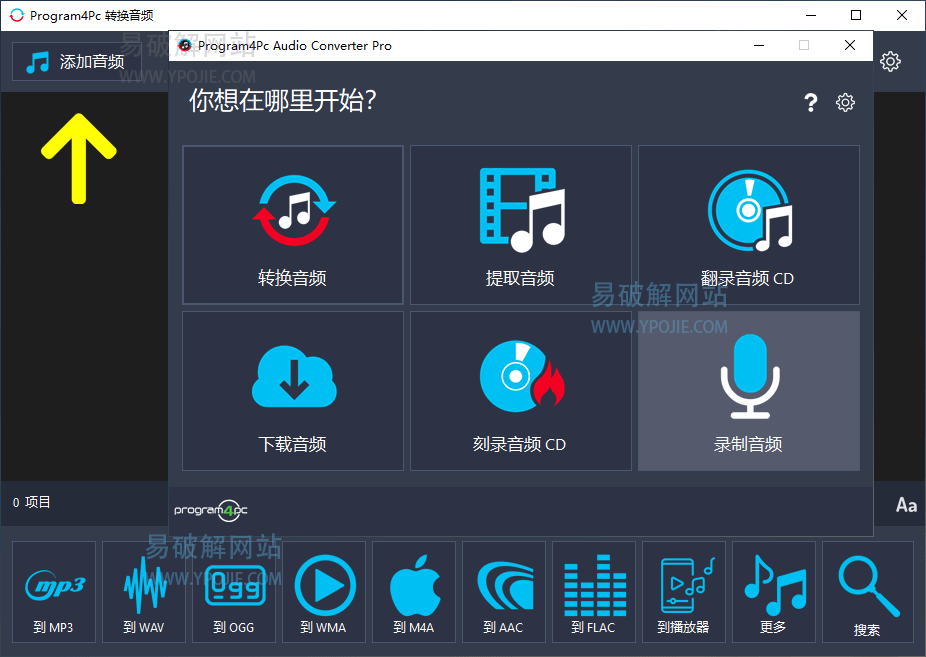Select the M4A format icon

pos(413,592)
